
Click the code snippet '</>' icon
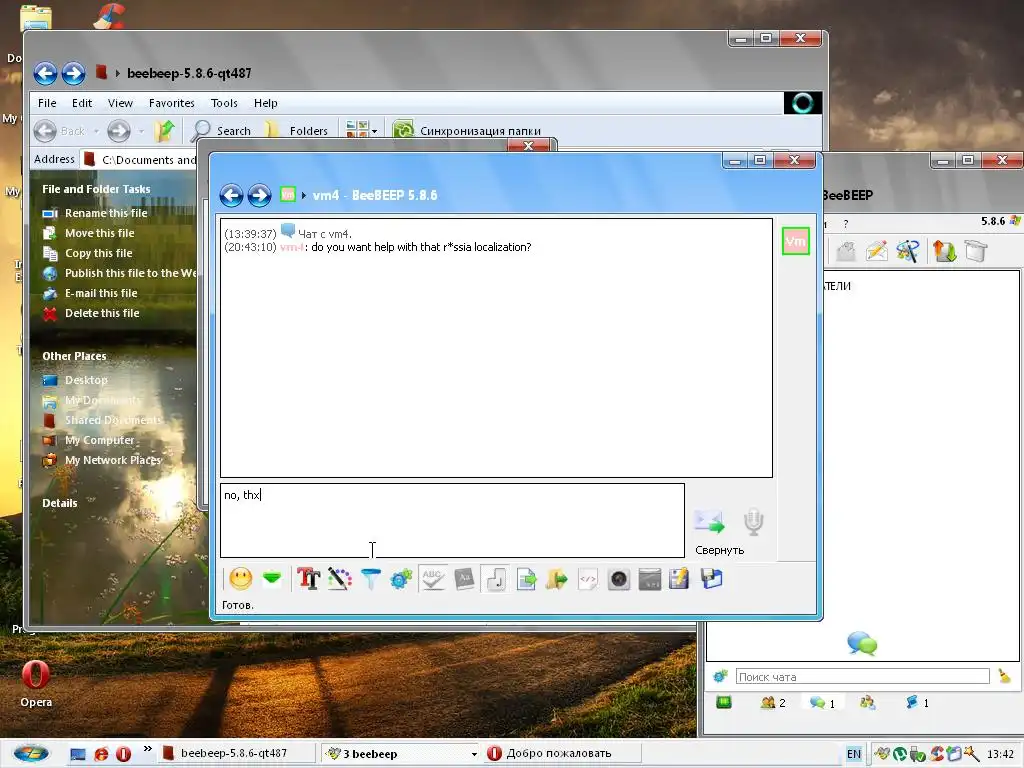pyautogui.click(x=588, y=579)
